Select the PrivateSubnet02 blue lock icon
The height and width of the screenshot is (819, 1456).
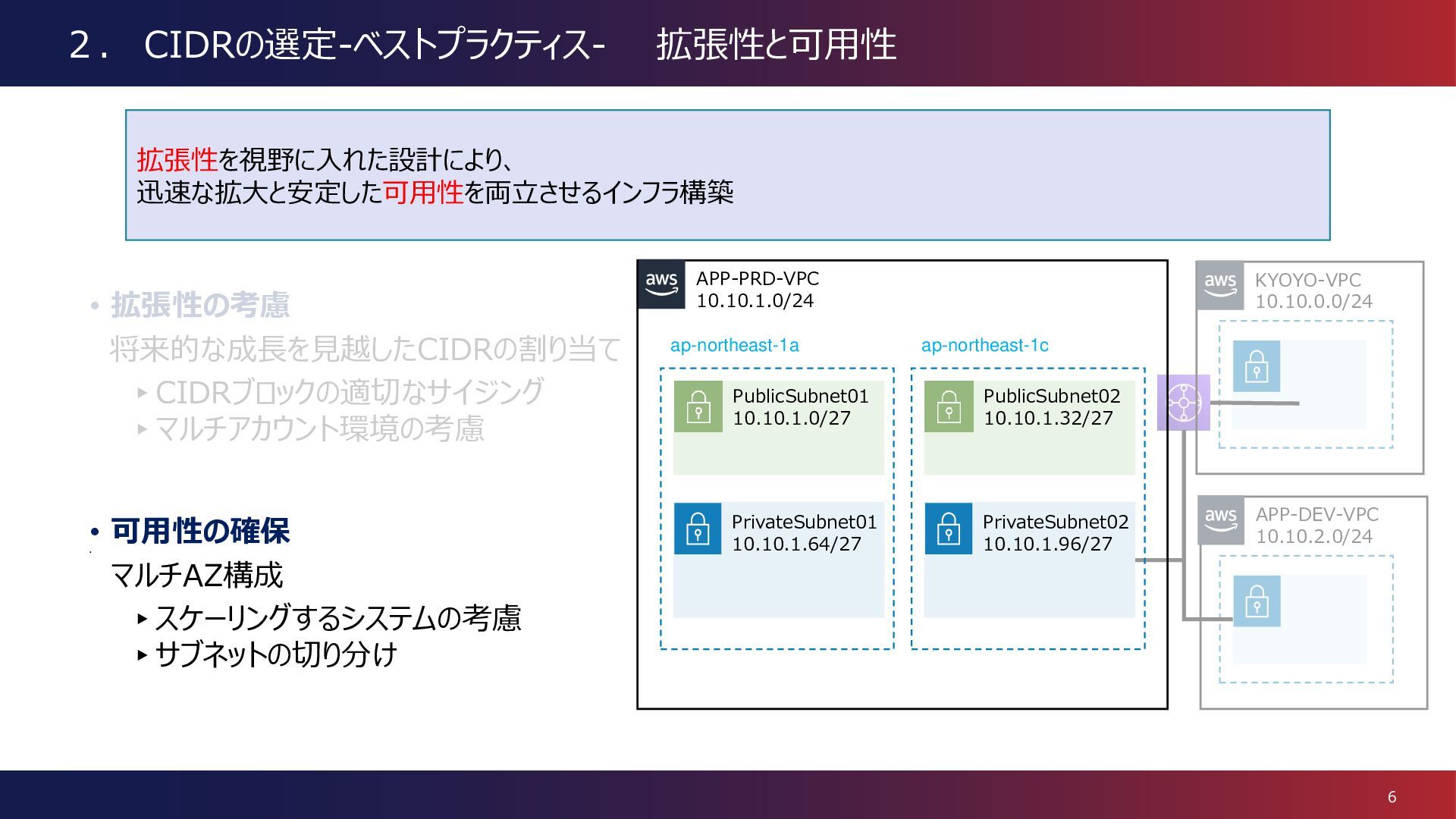point(948,529)
